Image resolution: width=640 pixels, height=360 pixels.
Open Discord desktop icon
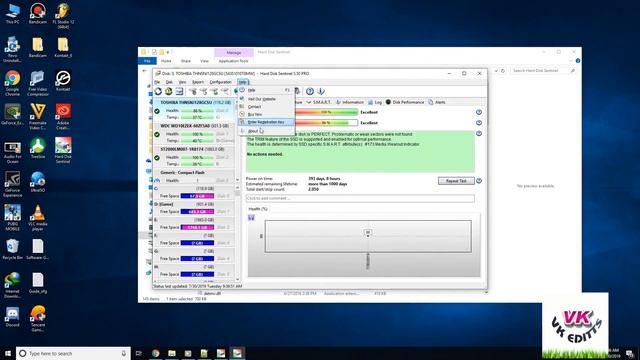[x=13, y=317]
